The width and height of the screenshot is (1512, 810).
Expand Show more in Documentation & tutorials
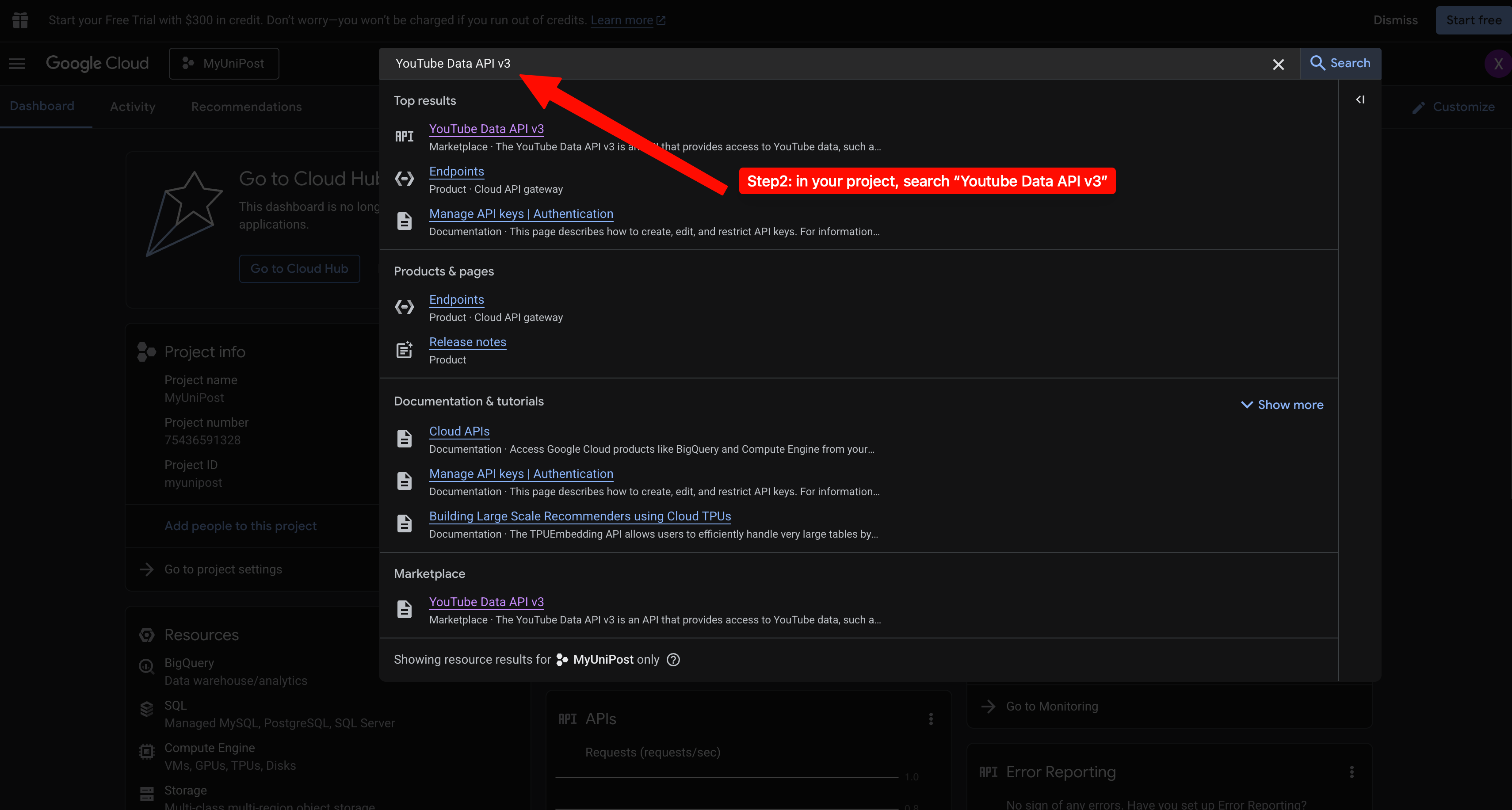point(1282,405)
